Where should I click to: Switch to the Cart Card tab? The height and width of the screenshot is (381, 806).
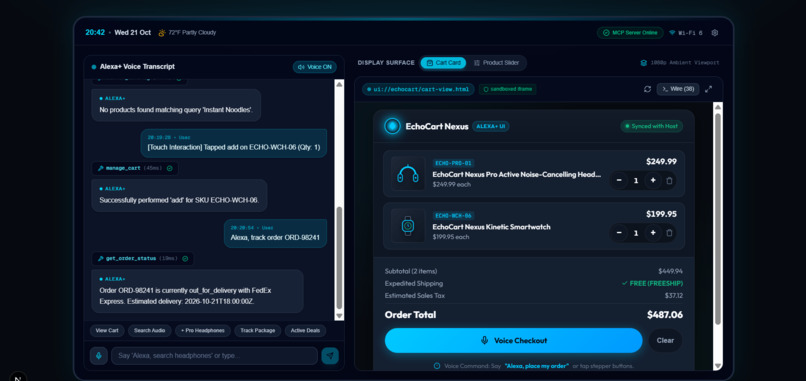pos(444,63)
